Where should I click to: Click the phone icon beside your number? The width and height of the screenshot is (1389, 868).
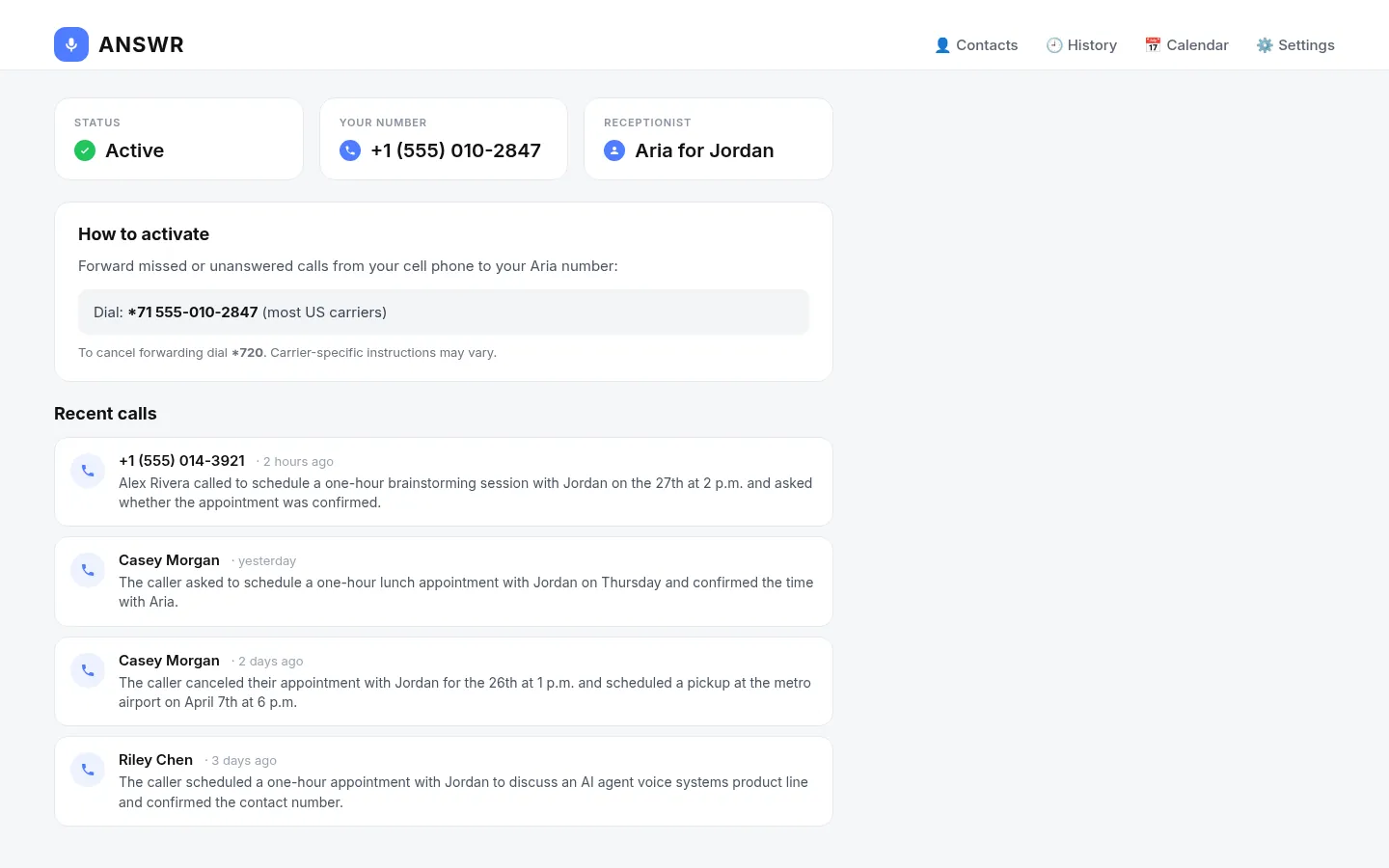[350, 150]
